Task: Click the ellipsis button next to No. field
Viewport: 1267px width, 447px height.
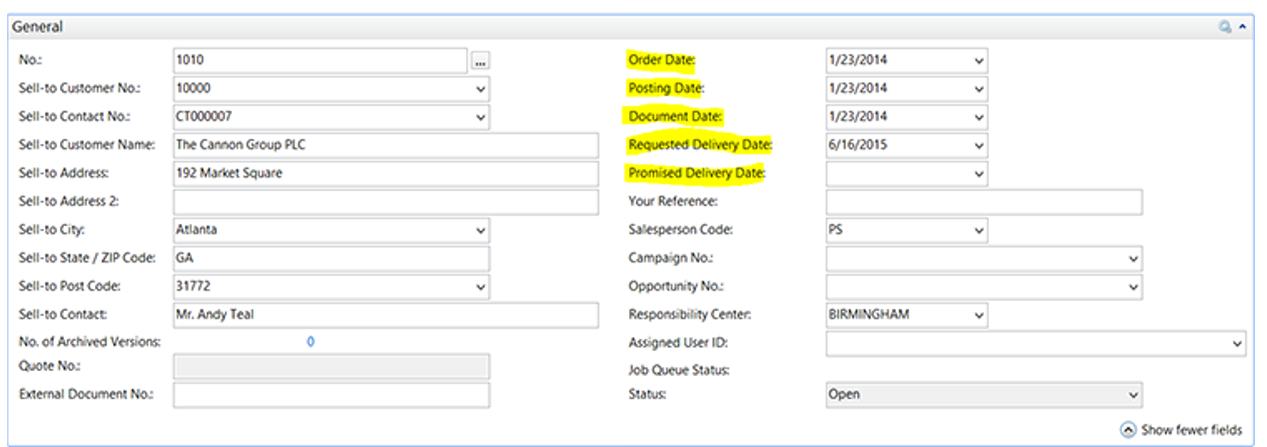Action: click(x=481, y=61)
